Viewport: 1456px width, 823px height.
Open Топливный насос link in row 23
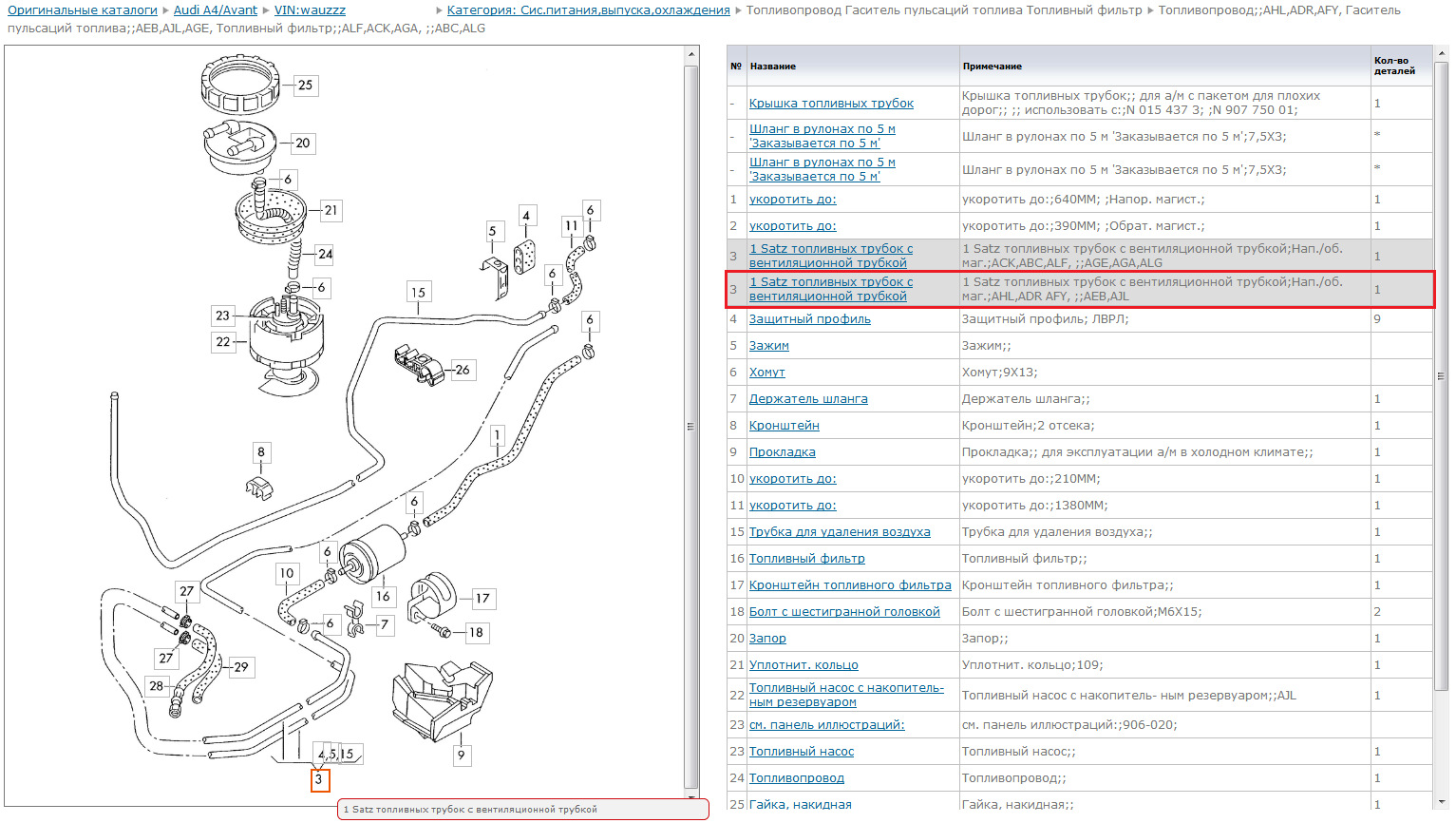[802, 752]
